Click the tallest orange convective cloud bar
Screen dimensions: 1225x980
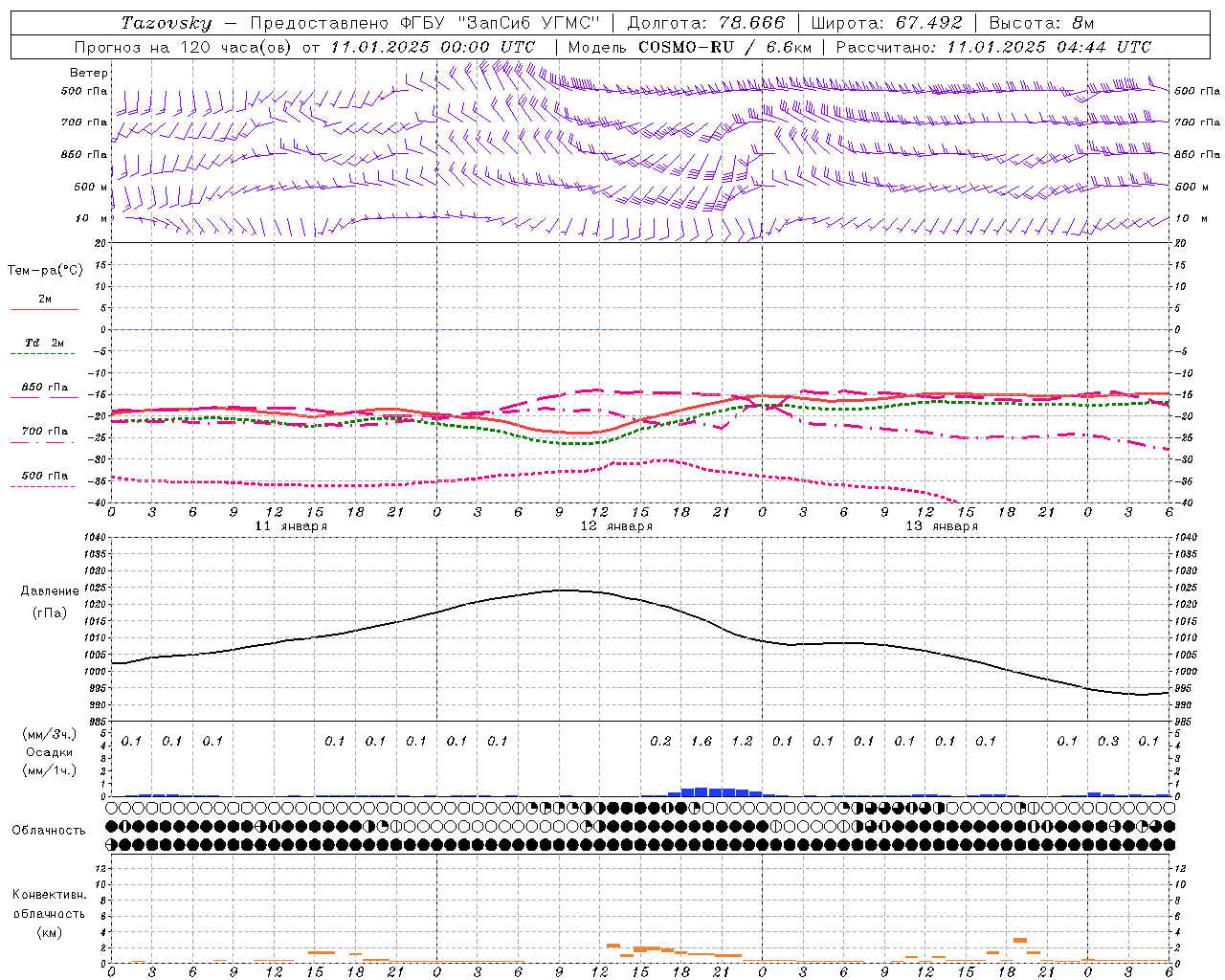pos(1020,940)
